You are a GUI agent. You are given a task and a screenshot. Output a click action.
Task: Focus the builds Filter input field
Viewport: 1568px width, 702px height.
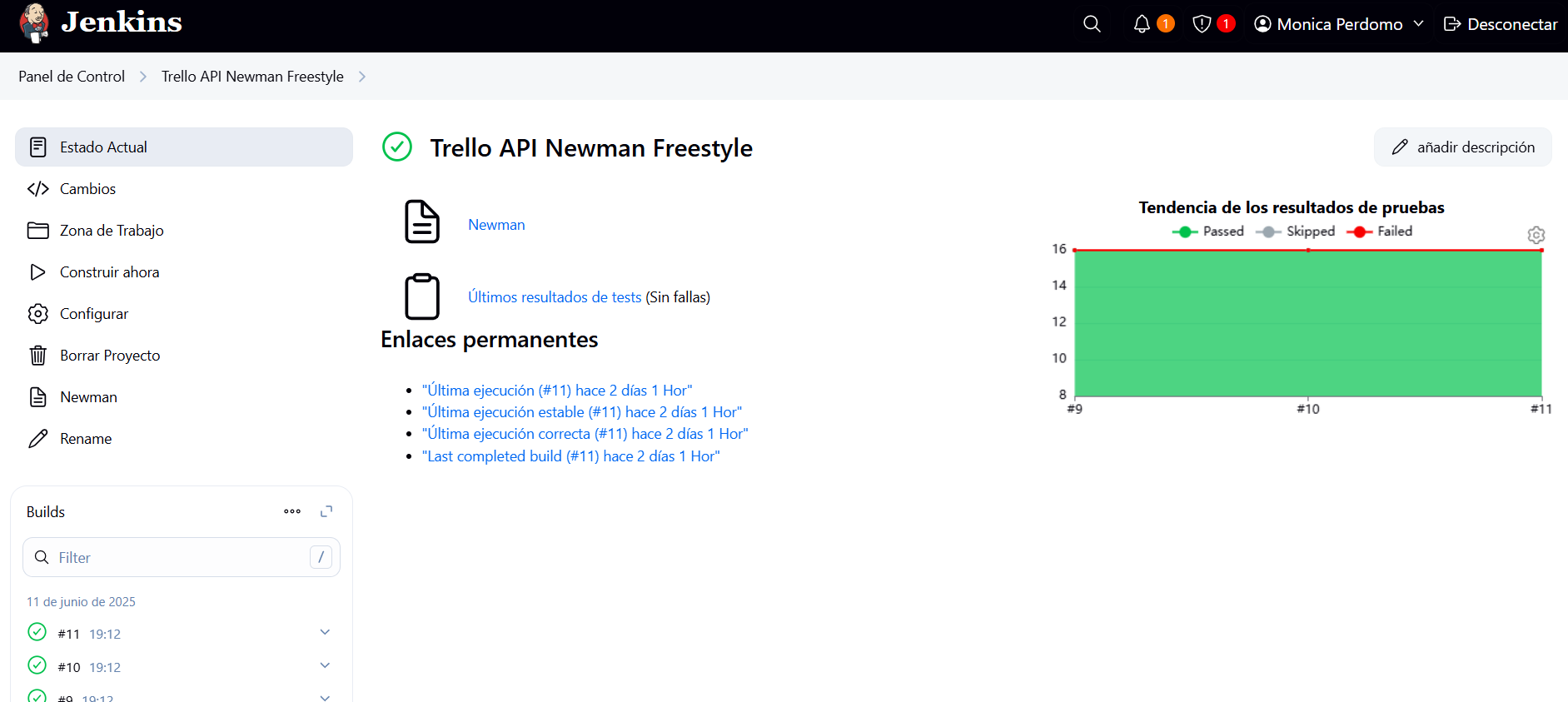[x=182, y=557]
